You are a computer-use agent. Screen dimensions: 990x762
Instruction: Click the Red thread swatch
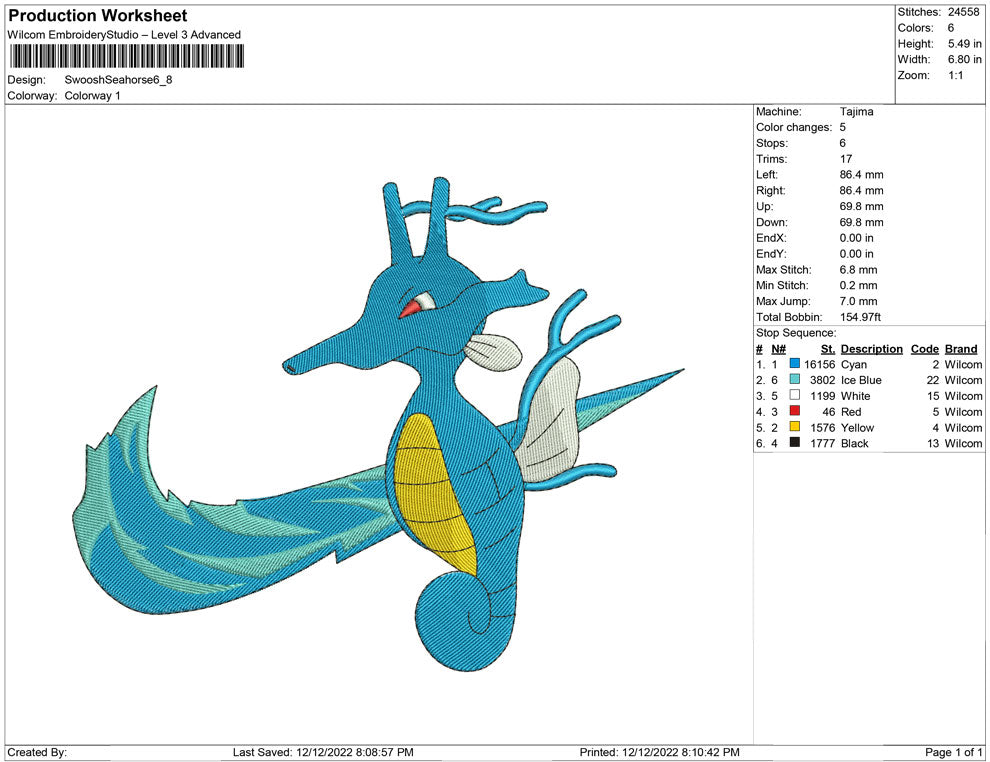(x=795, y=412)
